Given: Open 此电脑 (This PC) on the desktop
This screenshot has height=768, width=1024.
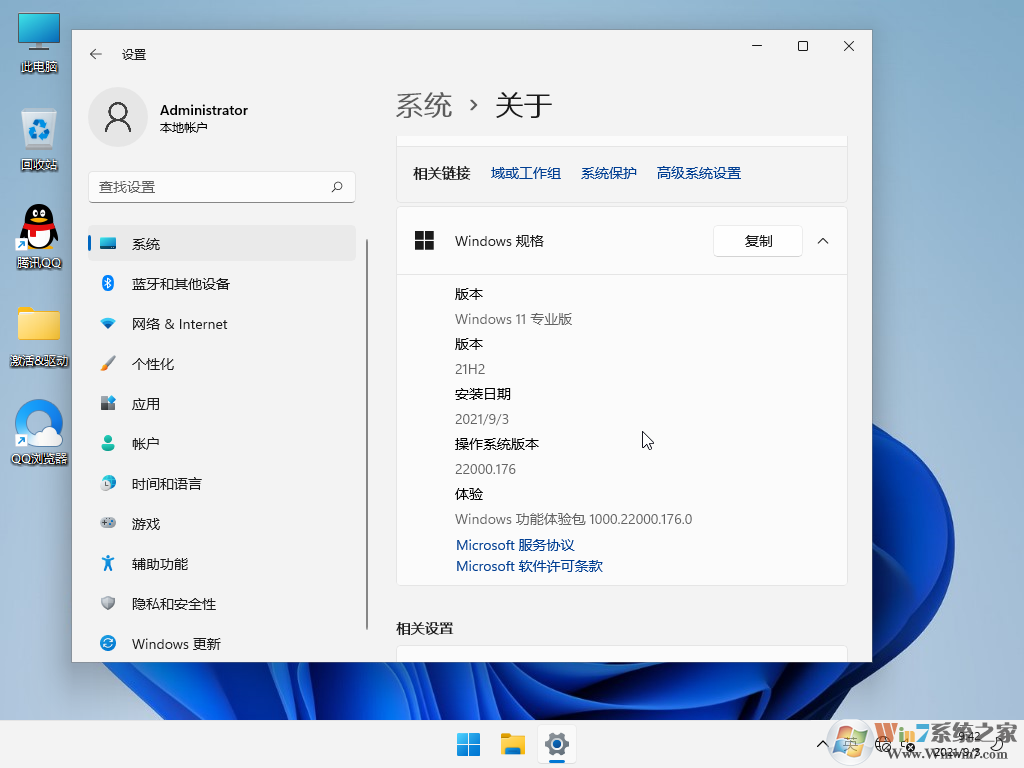Looking at the screenshot, I should (x=38, y=30).
